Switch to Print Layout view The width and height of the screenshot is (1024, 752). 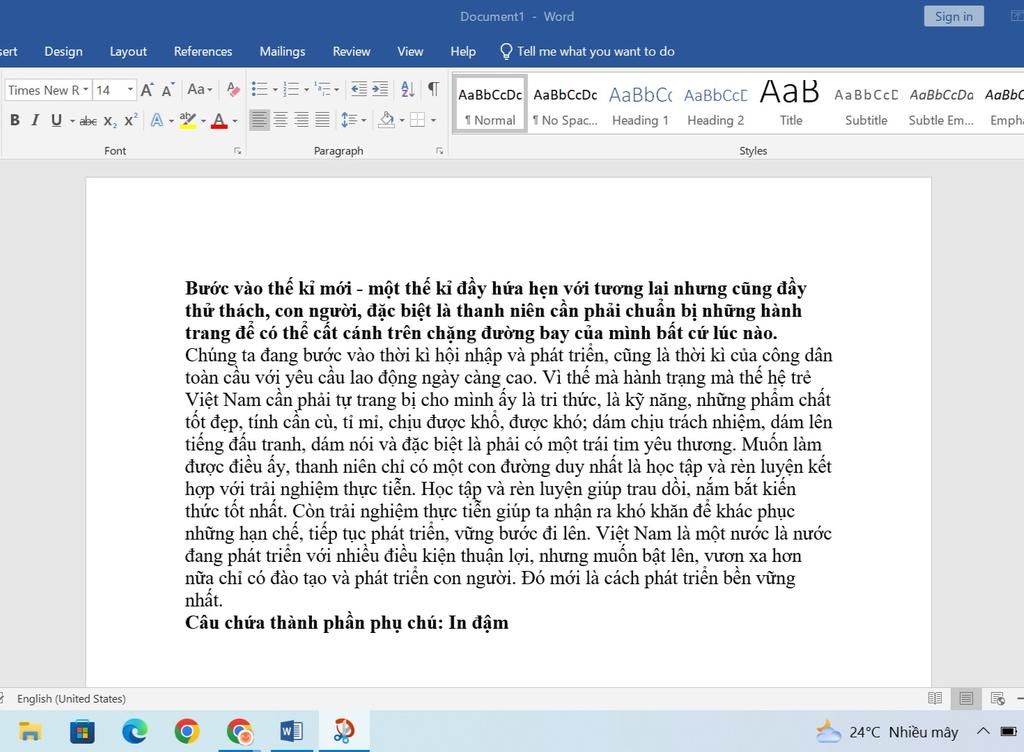pos(966,698)
